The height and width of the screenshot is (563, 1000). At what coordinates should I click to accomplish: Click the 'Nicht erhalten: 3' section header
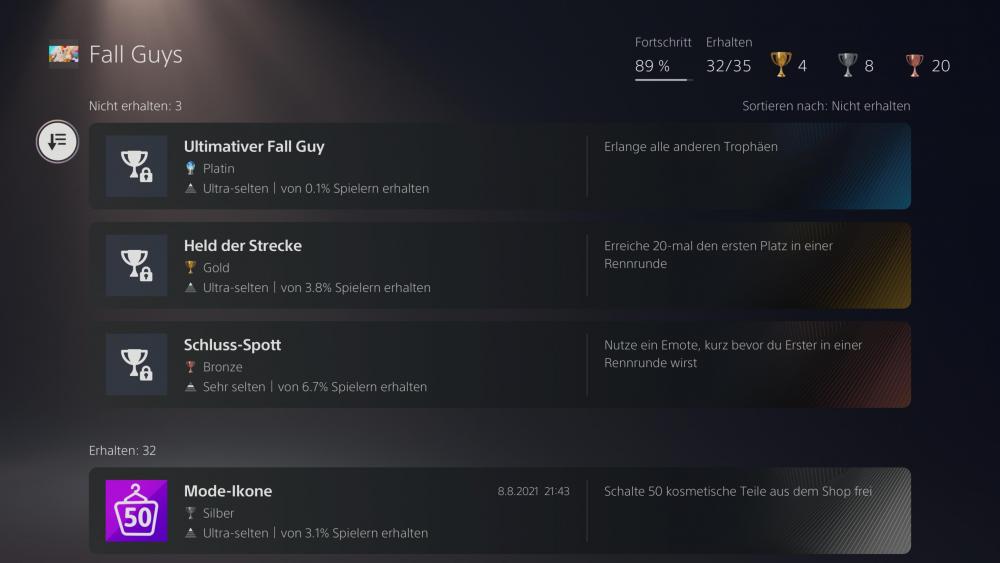(x=135, y=106)
